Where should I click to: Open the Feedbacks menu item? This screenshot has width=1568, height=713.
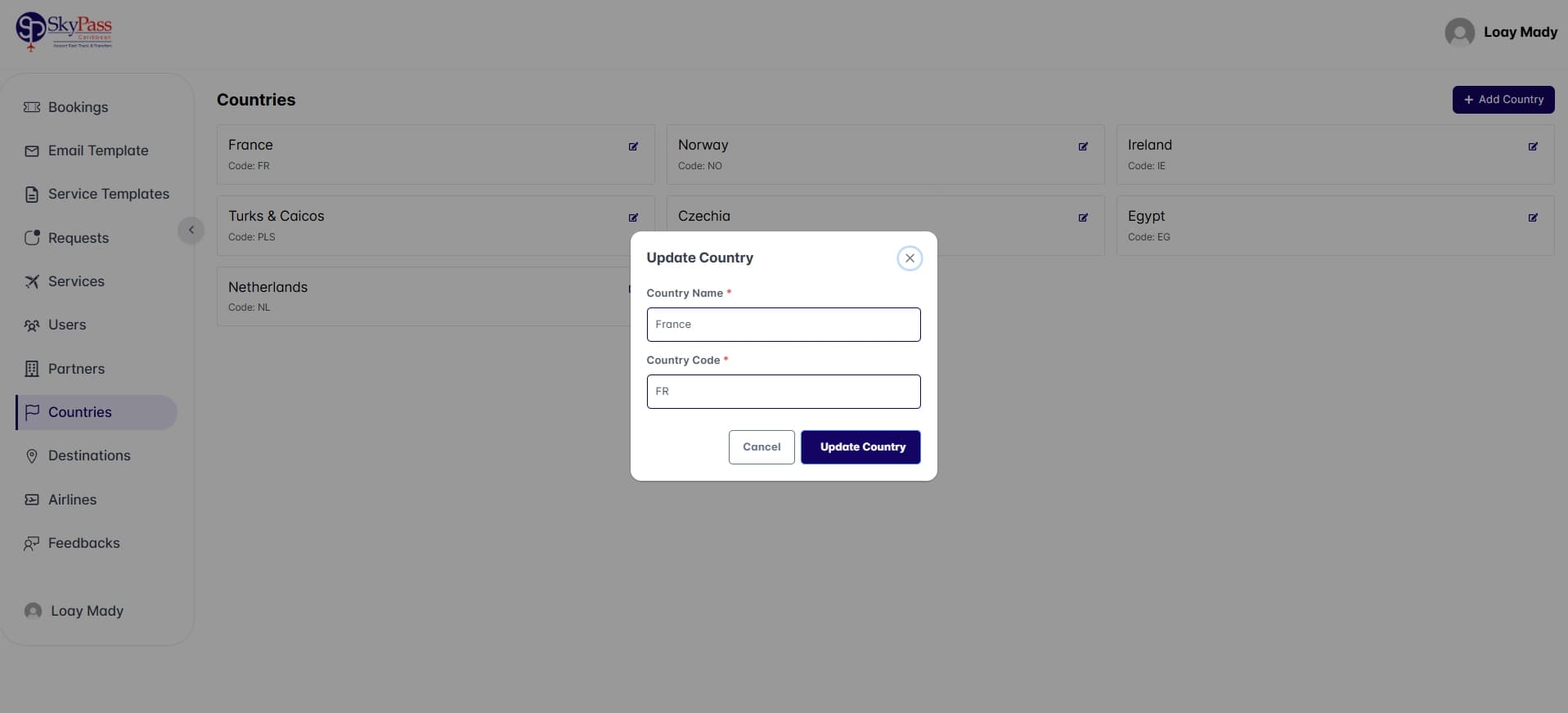[97, 543]
